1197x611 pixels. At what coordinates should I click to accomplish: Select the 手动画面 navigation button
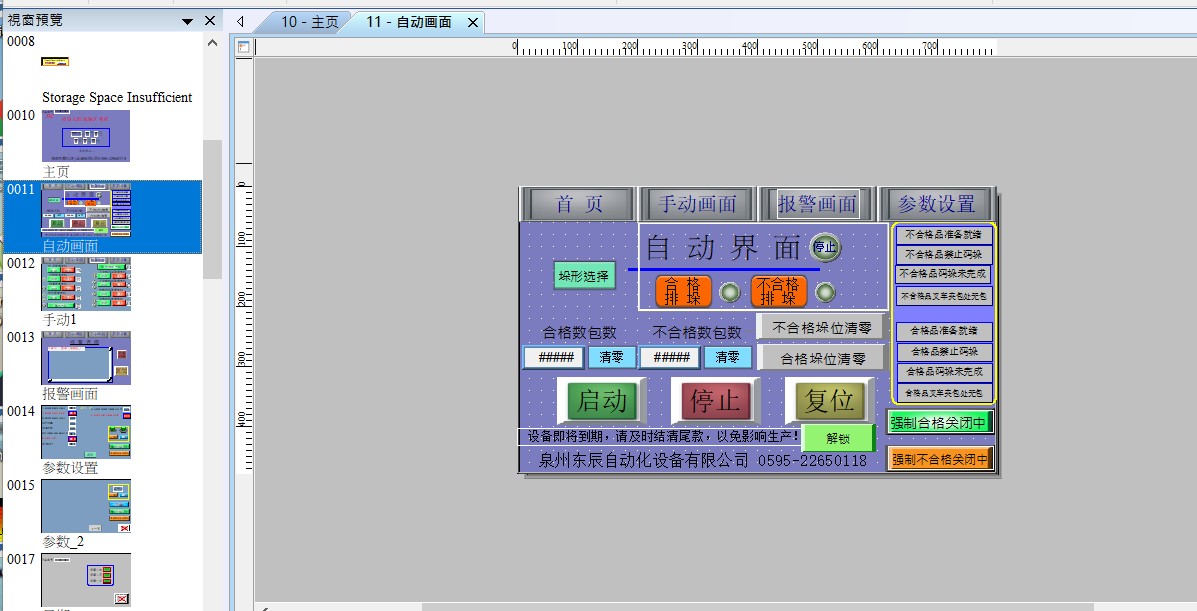(697, 204)
